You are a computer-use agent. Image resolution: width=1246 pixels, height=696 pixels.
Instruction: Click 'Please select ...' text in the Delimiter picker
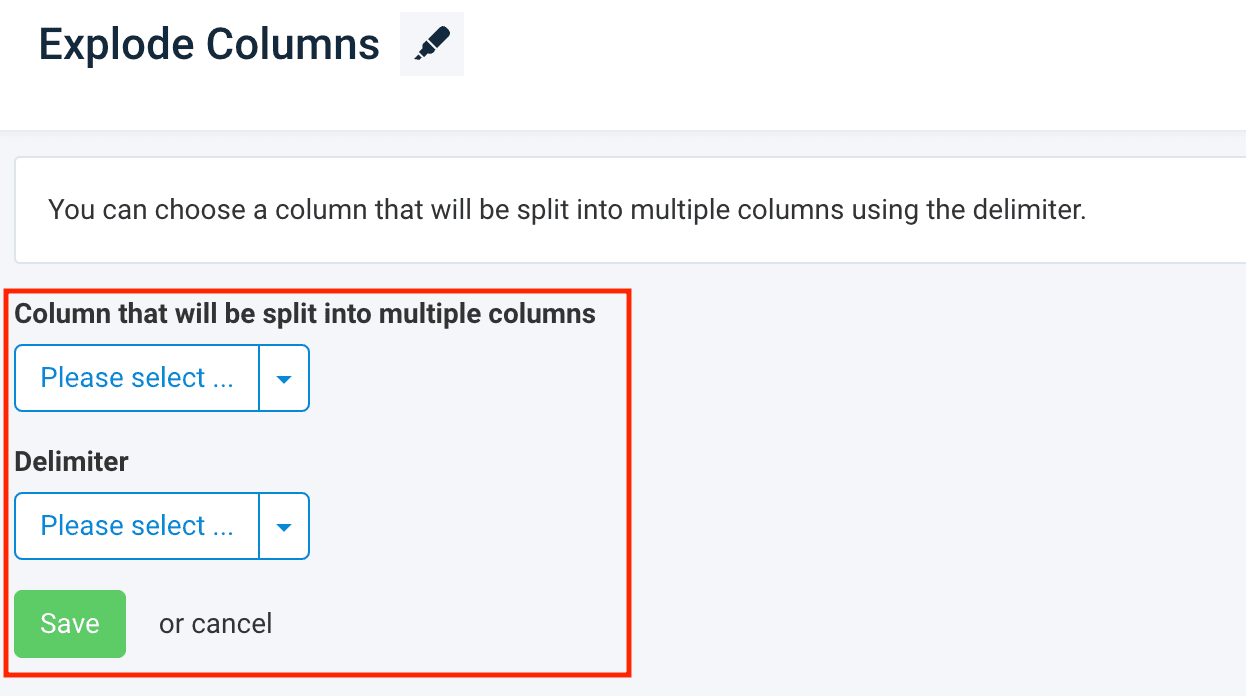click(x=137, y=526)
